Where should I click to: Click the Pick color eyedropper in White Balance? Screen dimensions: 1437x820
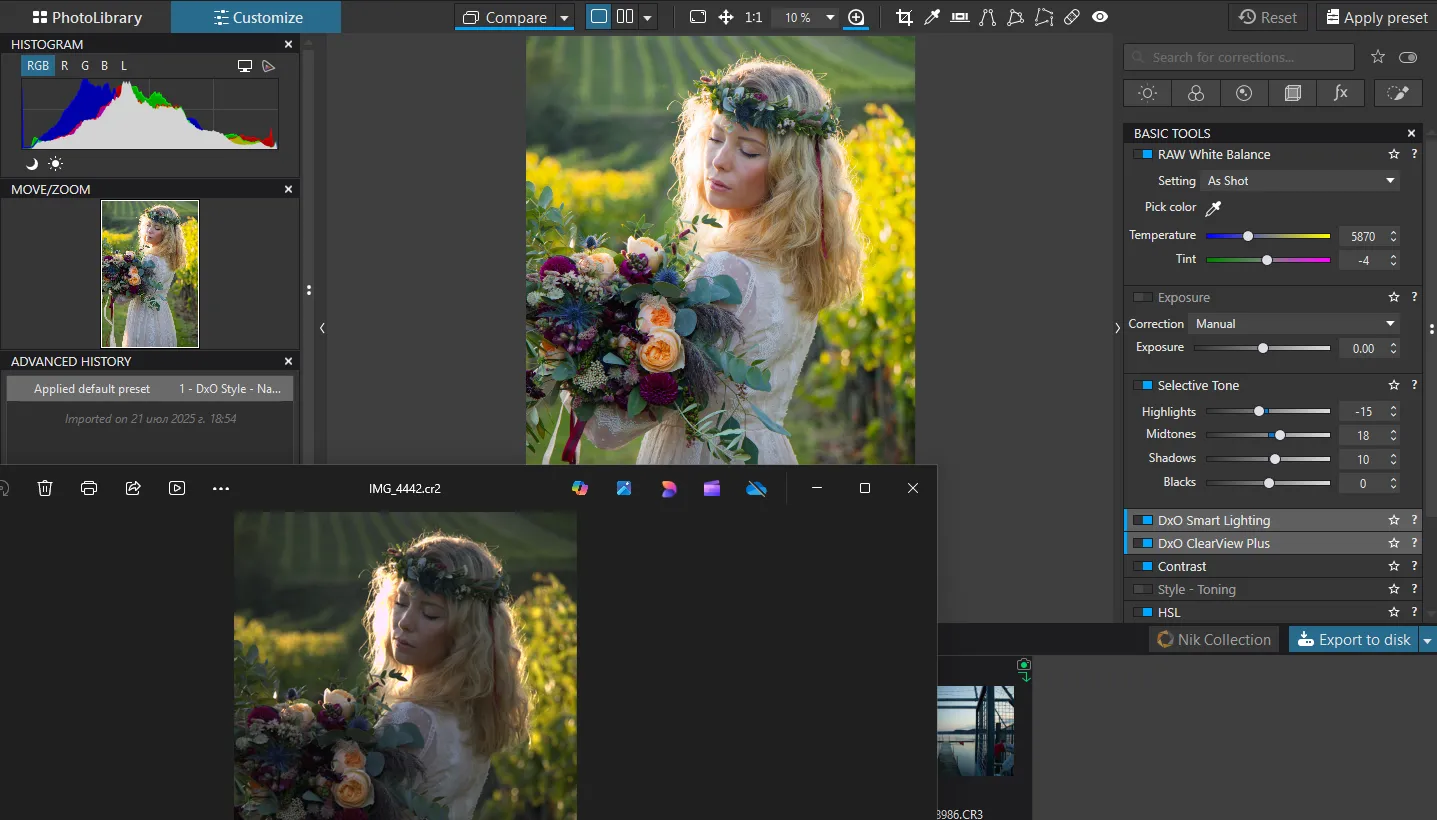point(1213,208)
